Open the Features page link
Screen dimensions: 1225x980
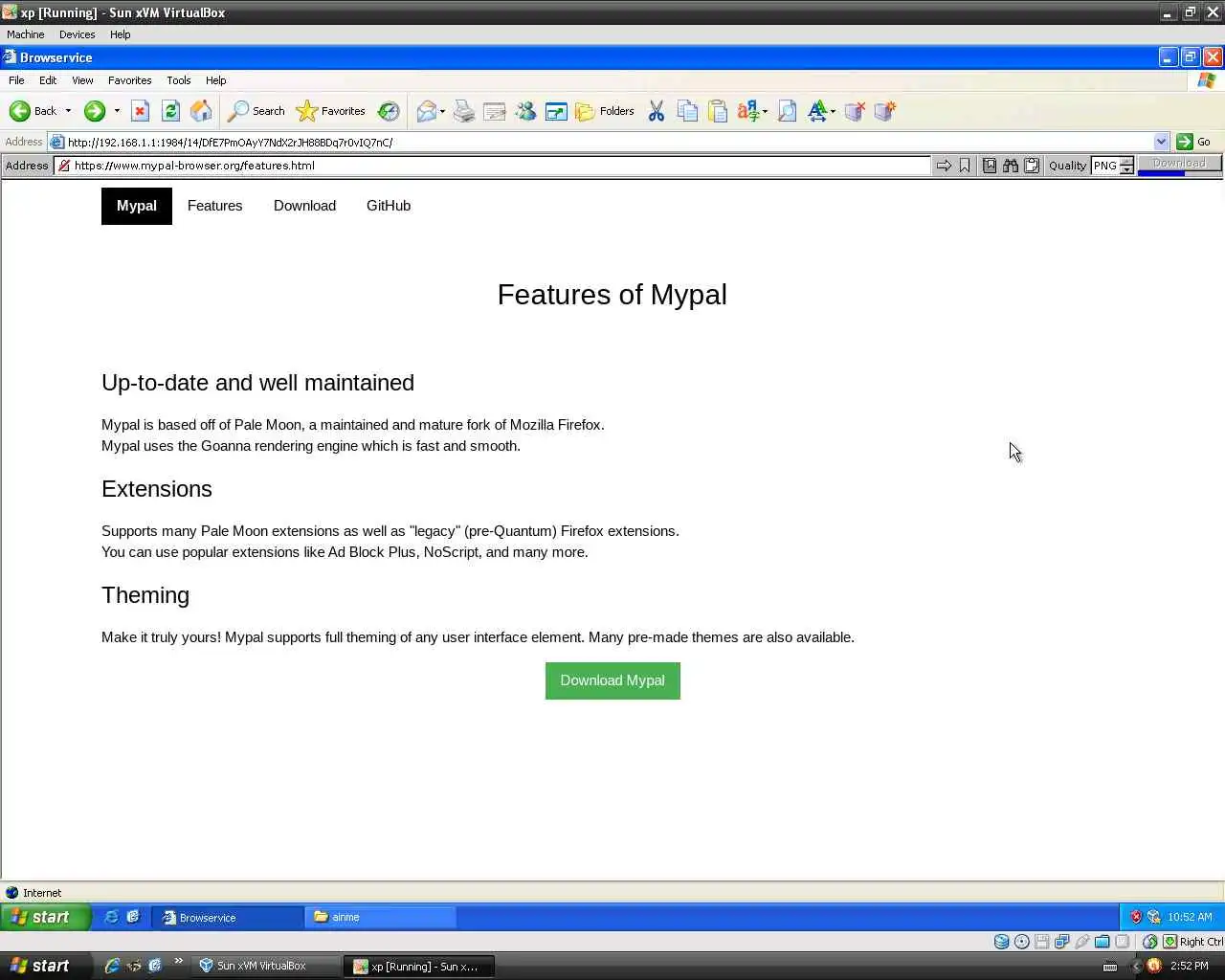coord(214,206)
